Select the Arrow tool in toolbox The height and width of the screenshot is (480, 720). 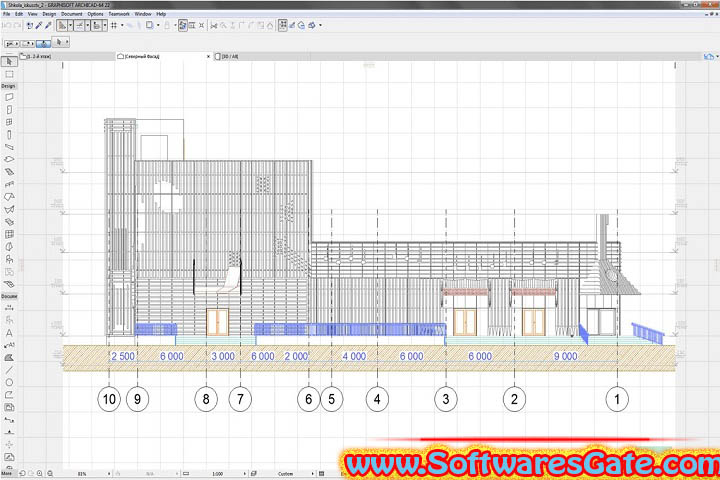pyautogui.click(x=9, y=61)
